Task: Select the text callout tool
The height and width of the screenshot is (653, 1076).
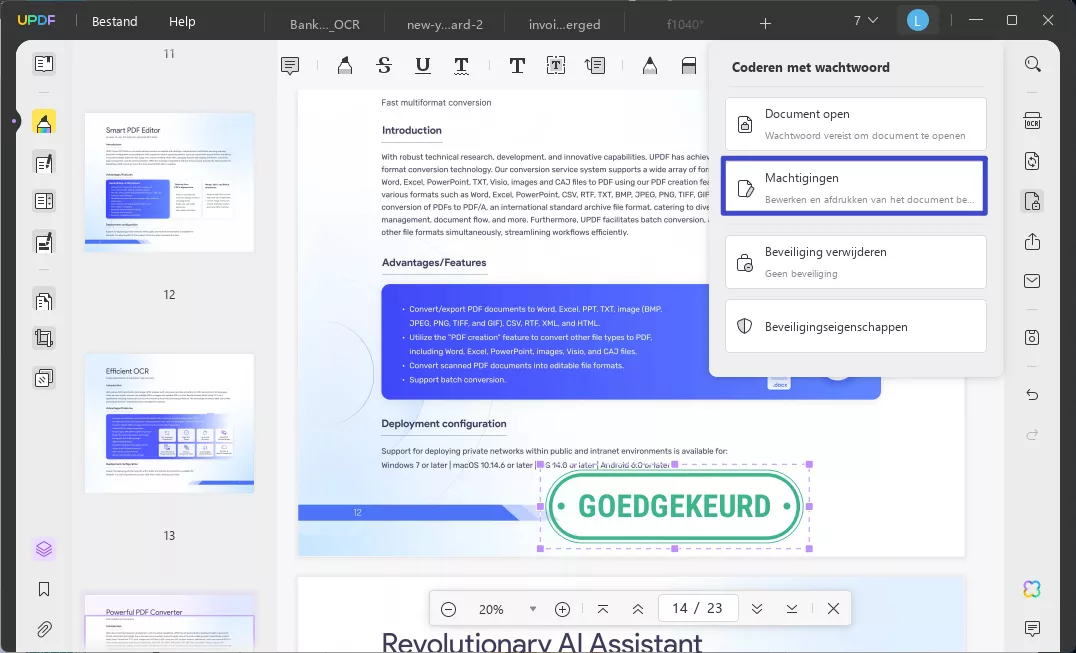Action: tap(594, 66)
